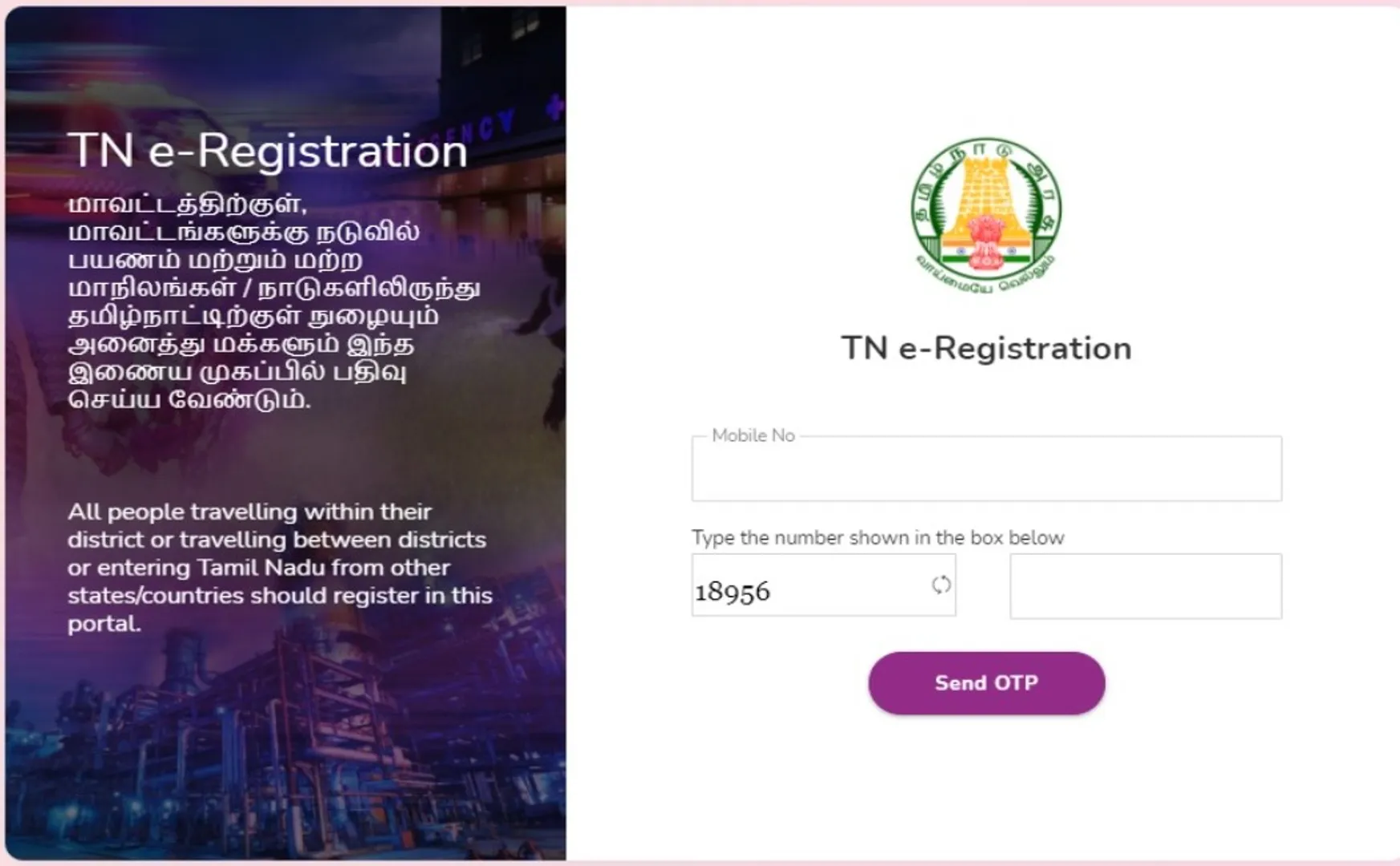Select the TN e-Registration heading under emblem

coord(986,349)
